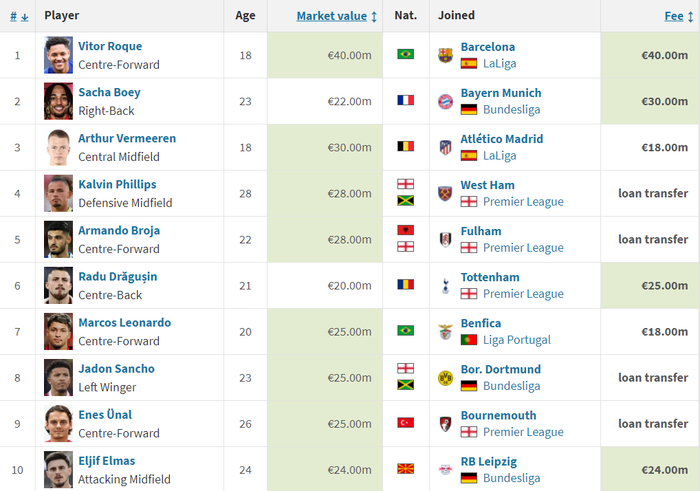Click Vitor Roque's Brazil flag icon
Viewport: 700px width, 491px height.
(x=405, y=54)
